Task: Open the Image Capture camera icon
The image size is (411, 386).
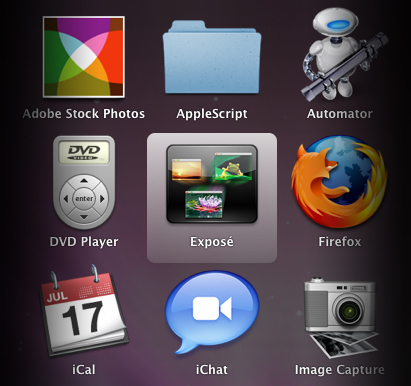Action: coord(341,317)
